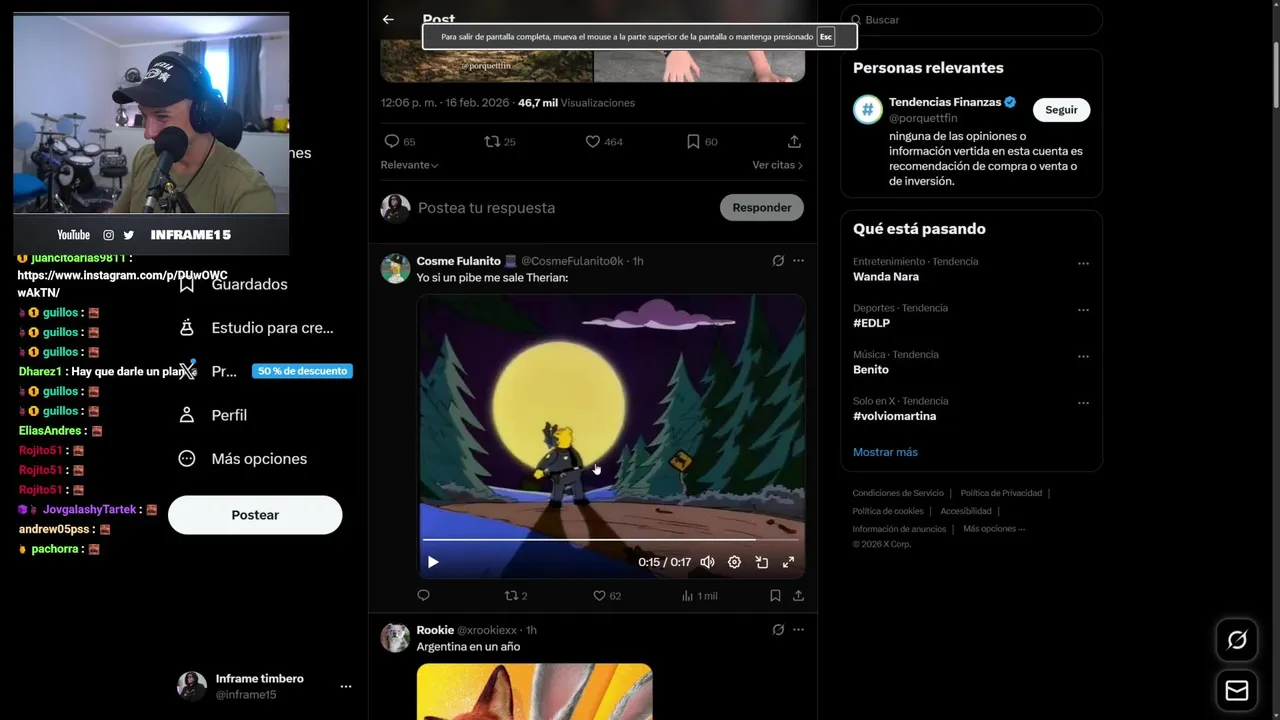Reply to Cosme Fulanito's post
The image size is (1280, 720).
(423, 596)
